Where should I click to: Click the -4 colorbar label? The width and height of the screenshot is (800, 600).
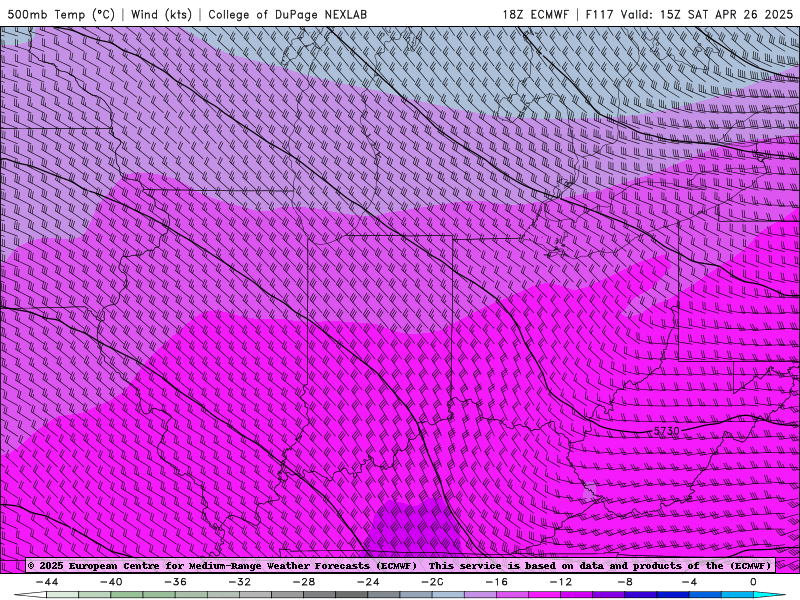point(689,582)
